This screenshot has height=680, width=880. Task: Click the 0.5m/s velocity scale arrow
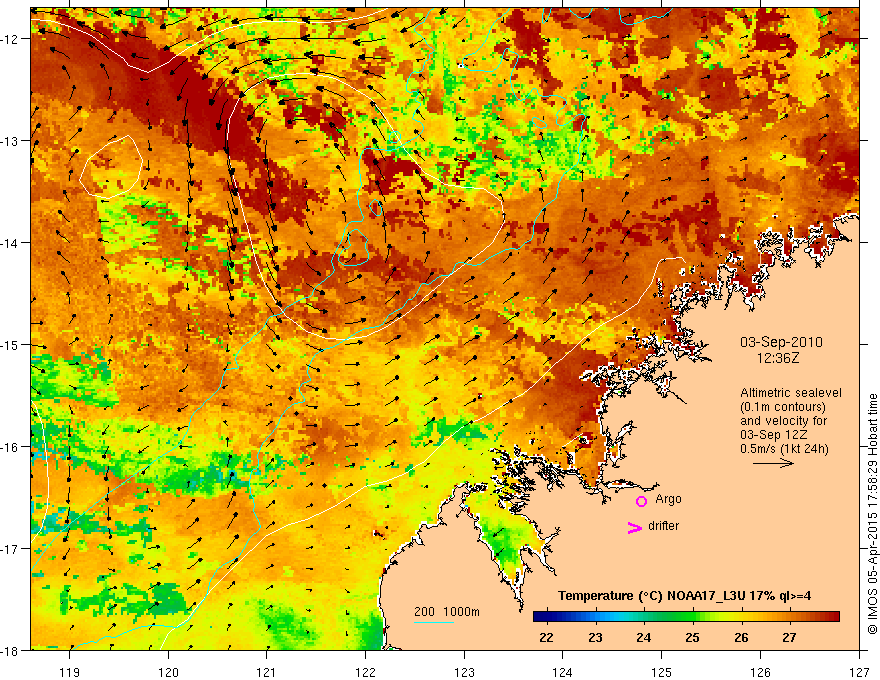pyautogui.click(x=773, y=463)
